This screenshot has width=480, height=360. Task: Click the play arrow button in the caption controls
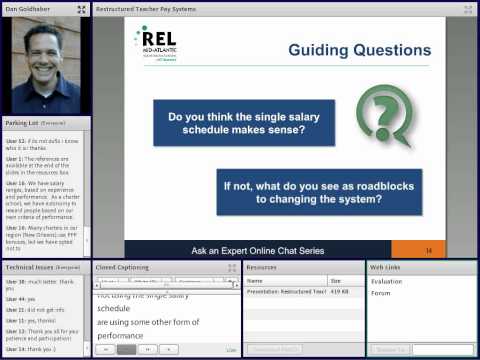tap(169, 349)
